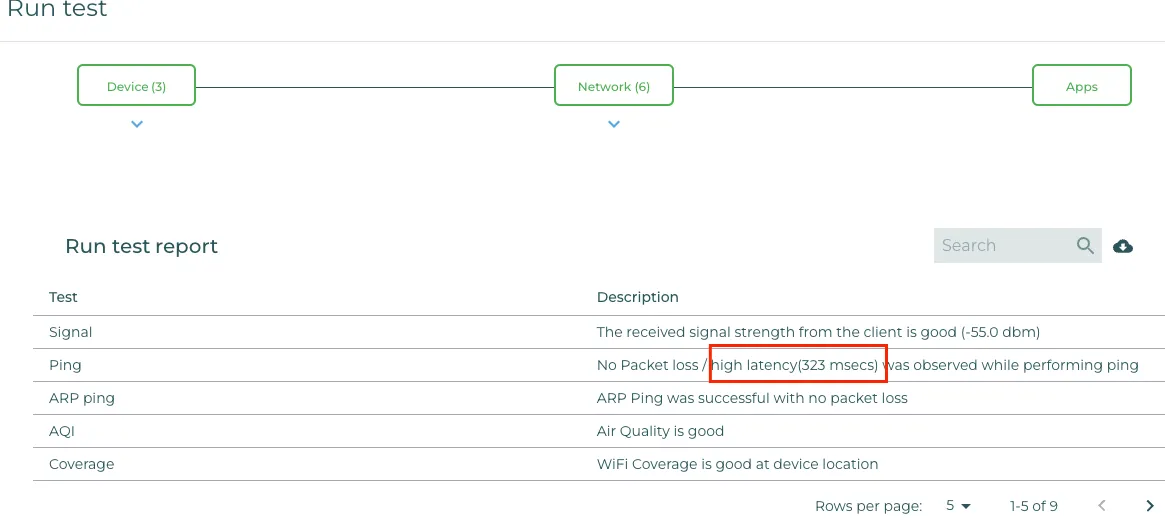Select the Device (3) stage button
Viewport: 1165px width, 527px height.
coord(137,85)
